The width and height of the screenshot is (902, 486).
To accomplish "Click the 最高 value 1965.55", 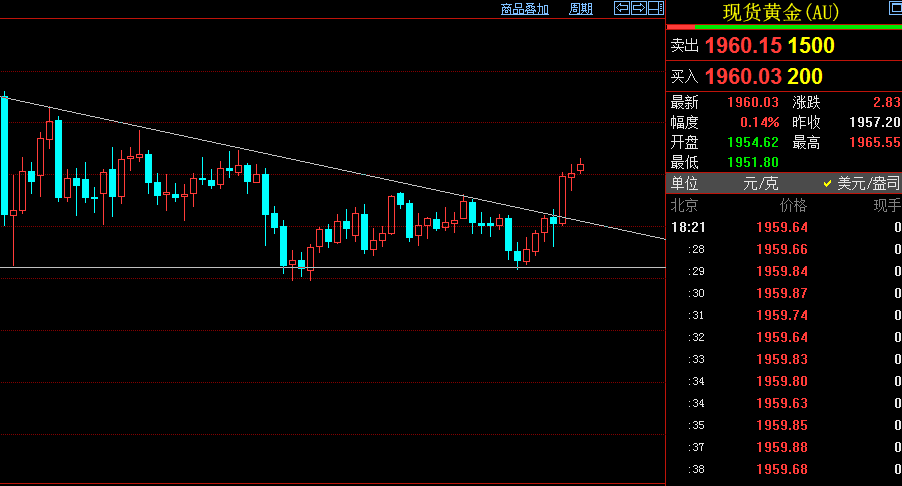I will point(874,142).
